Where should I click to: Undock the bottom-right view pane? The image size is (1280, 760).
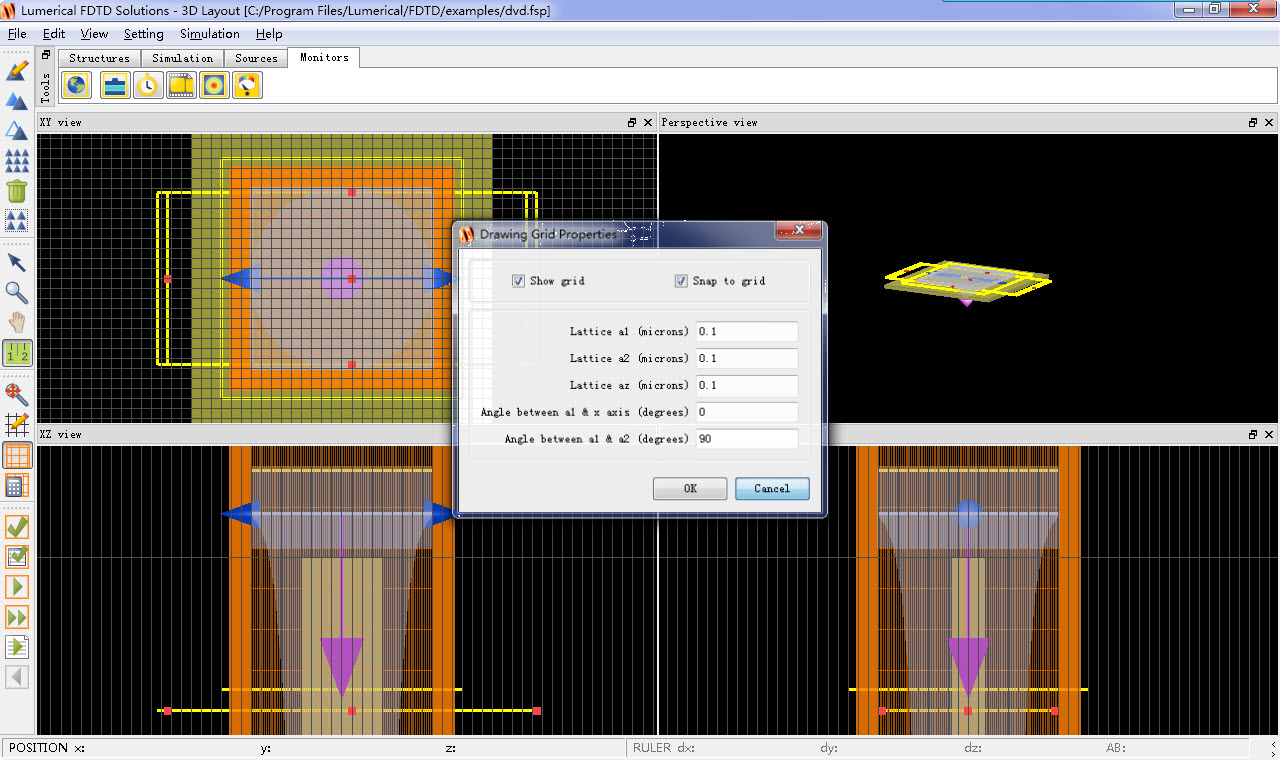pyautogui.click(x=1253, y=434)
